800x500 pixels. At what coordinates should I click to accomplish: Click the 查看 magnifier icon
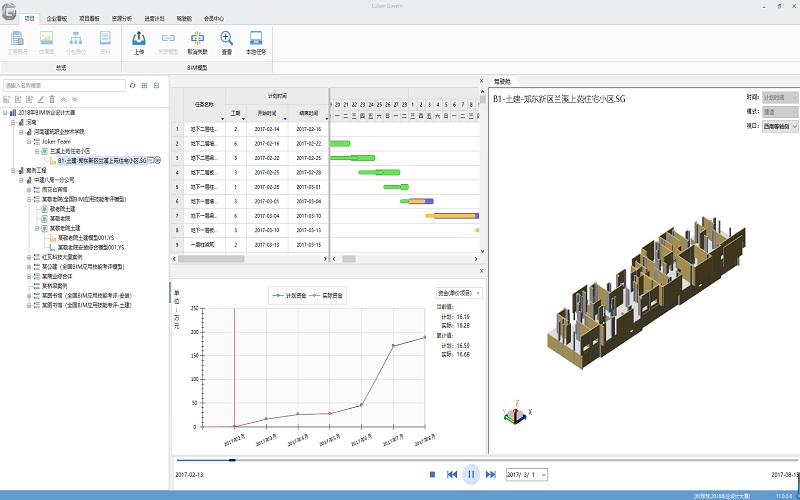(x=227, y=38)
